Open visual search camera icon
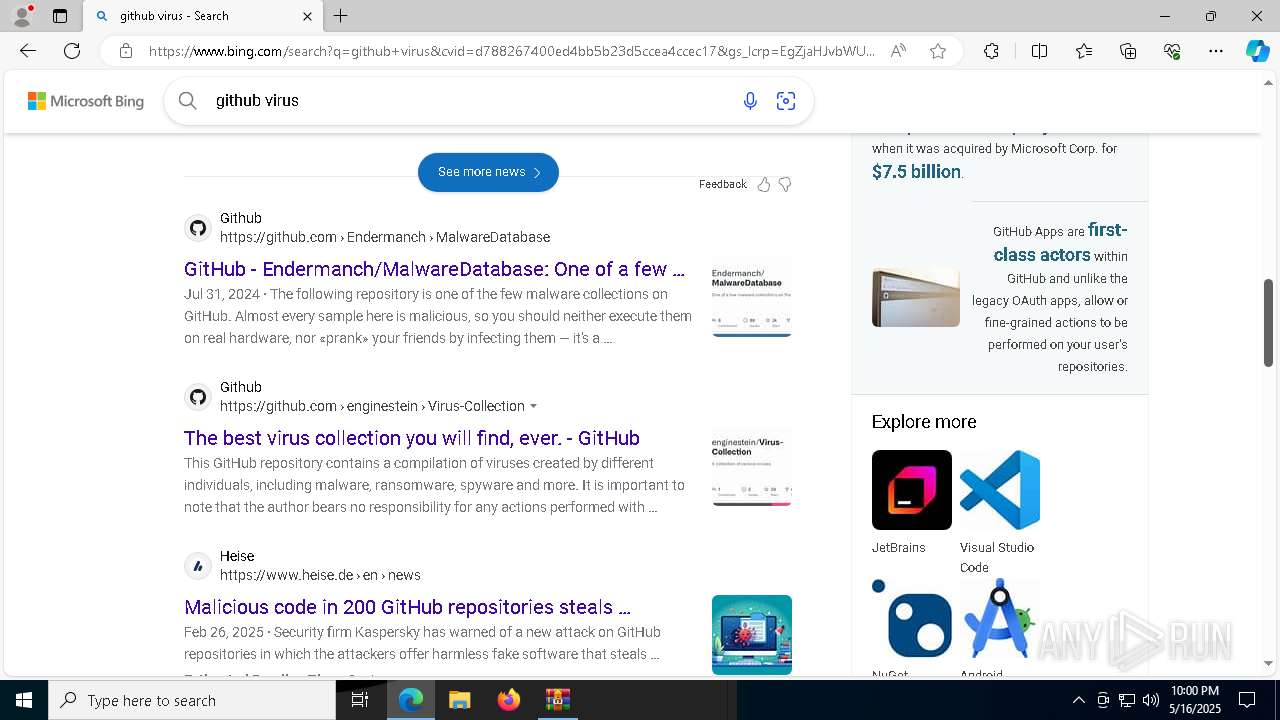Screen dimensions: 1280x720 click(786, 100)
